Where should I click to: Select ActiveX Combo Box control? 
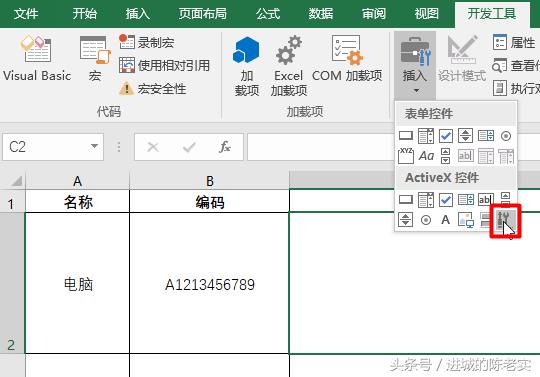click(426, 199)
